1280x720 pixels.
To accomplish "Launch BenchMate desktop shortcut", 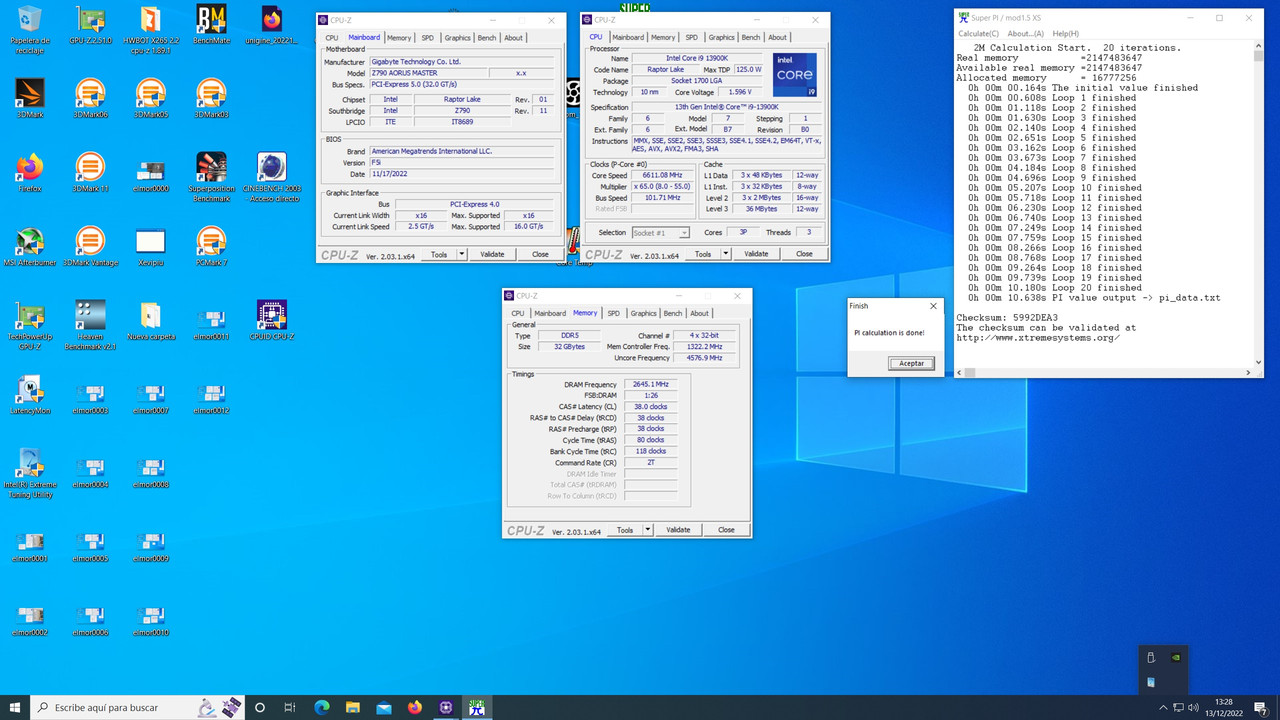I will pos(210,25).
